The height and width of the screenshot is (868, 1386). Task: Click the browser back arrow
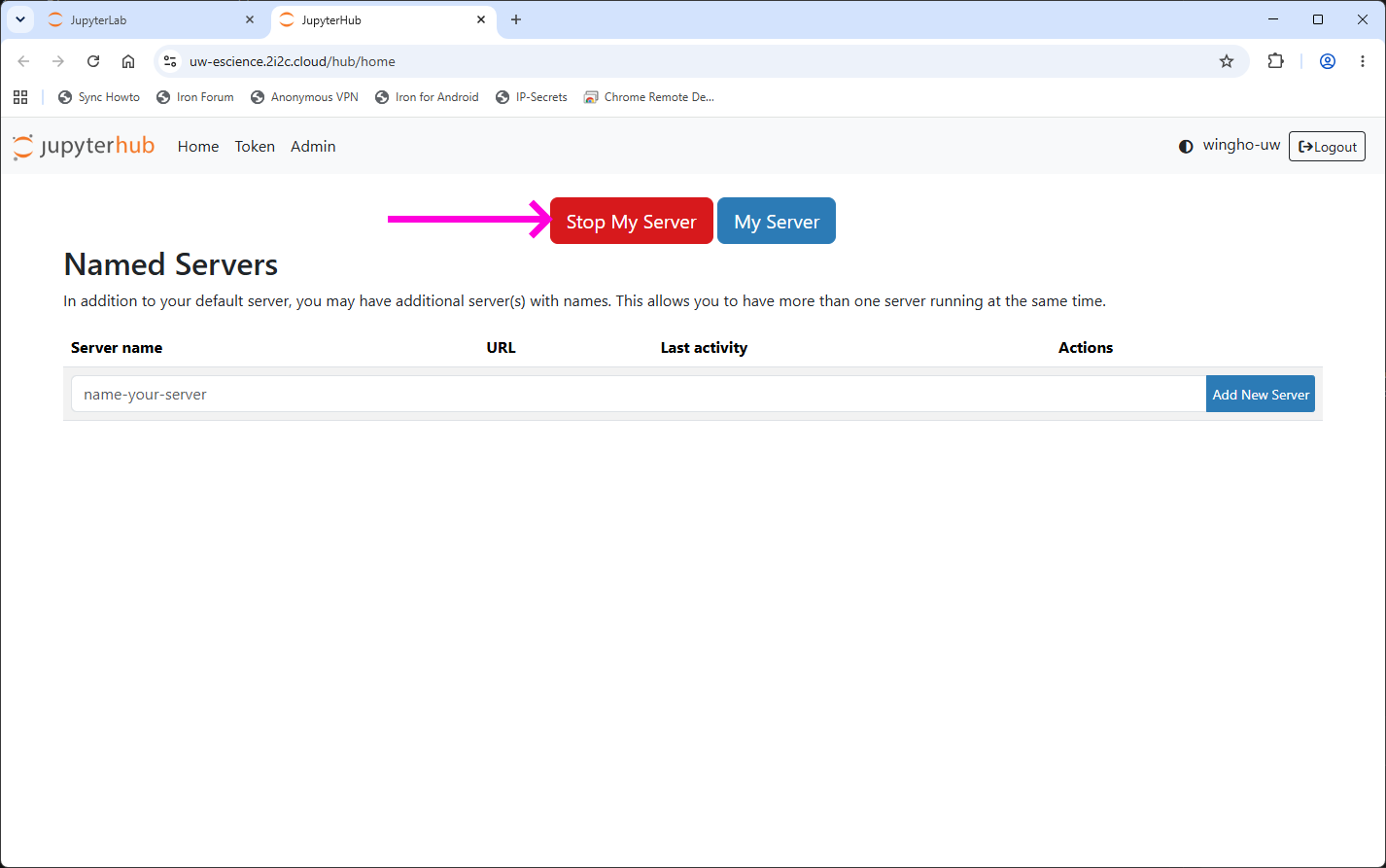[x=24, y=61]
